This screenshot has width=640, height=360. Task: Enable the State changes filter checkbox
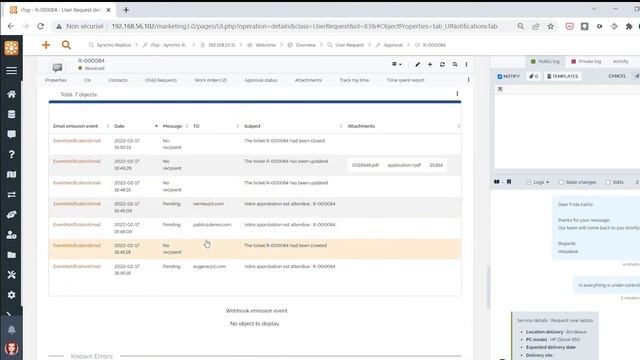click(x=561, y=182)
